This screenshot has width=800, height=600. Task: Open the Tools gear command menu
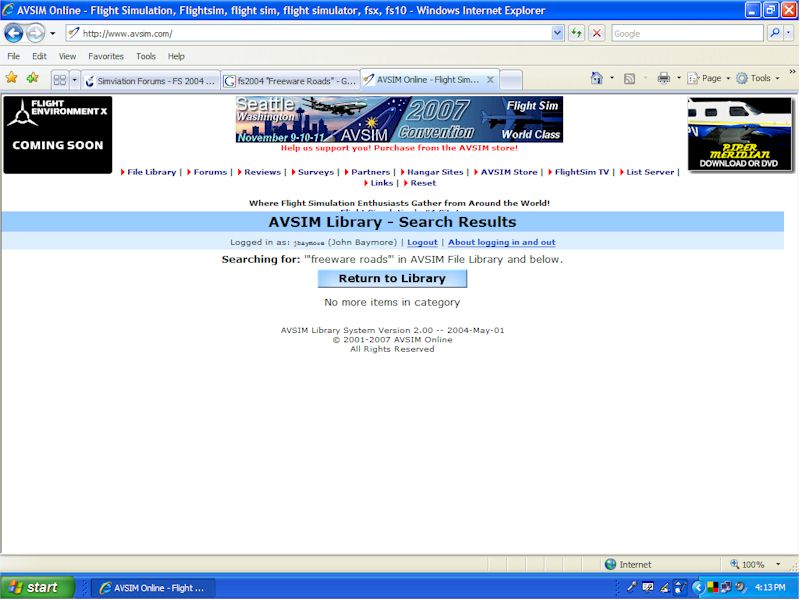tap(758, 78)
